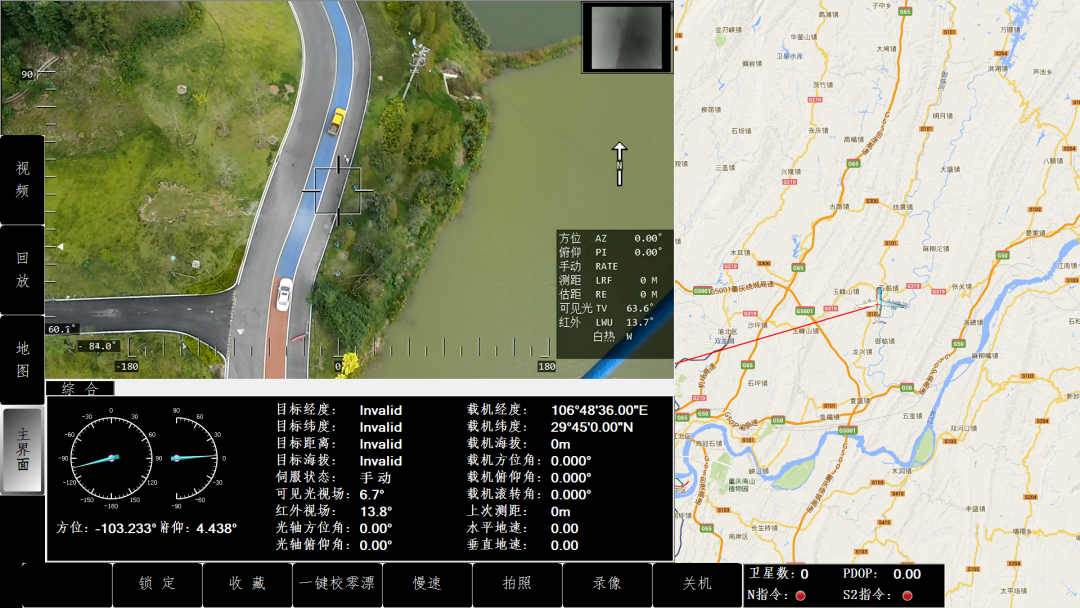Viewport: 1080px width, 608px height.
Task: Click the -84.0° azimuth scale label
Action: [97, 346]
